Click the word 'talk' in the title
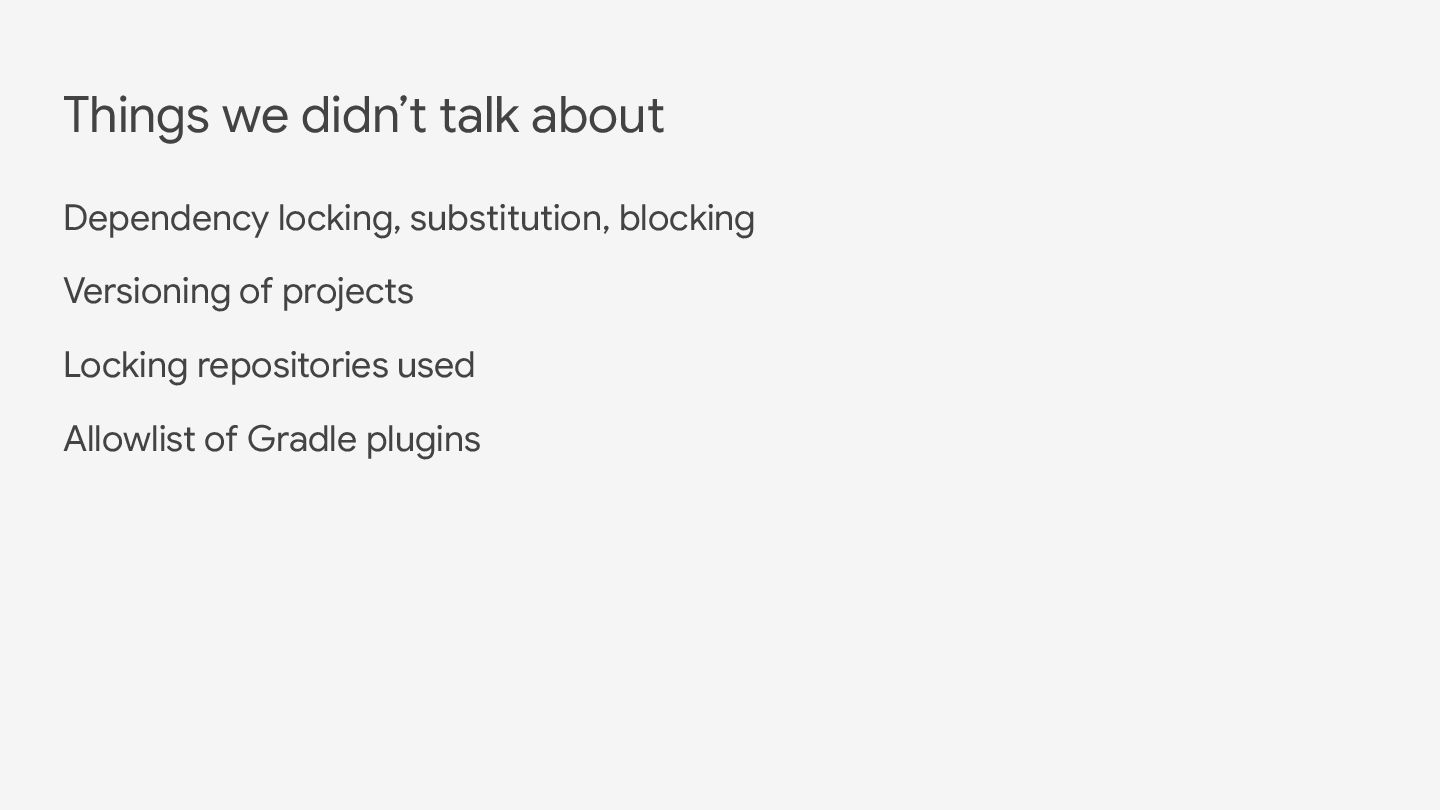The height and width of the screenshot is (810, 1440). tap(479, 115)
